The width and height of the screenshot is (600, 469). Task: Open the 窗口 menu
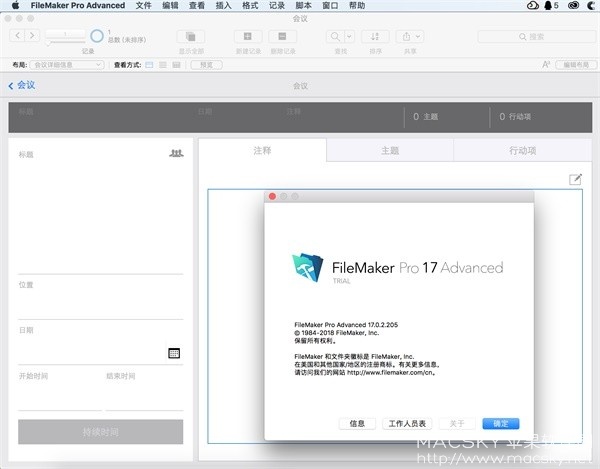click(330, 5)
